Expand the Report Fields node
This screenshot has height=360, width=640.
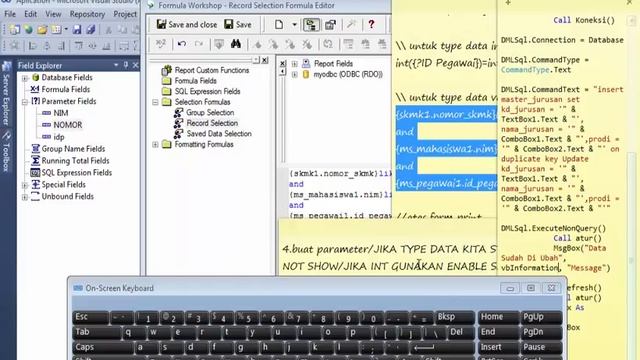(294, 64)
